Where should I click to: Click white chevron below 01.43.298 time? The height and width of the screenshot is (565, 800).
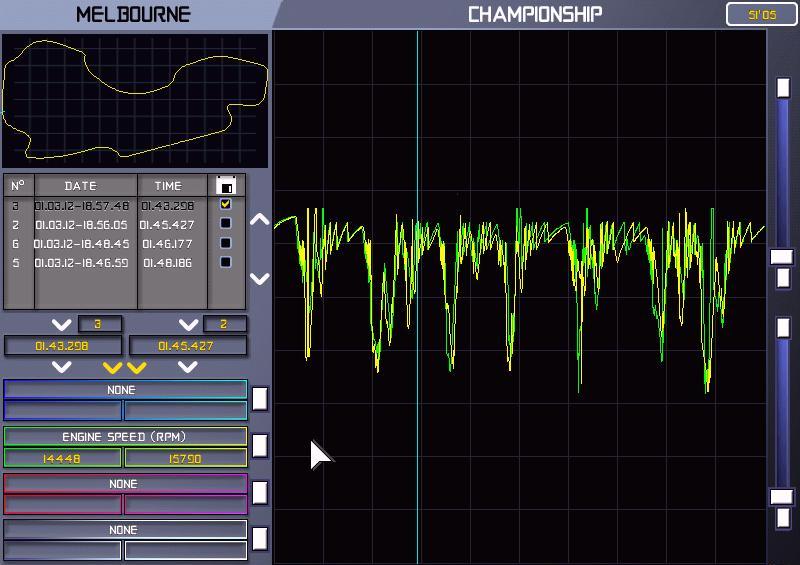point(62,368)
